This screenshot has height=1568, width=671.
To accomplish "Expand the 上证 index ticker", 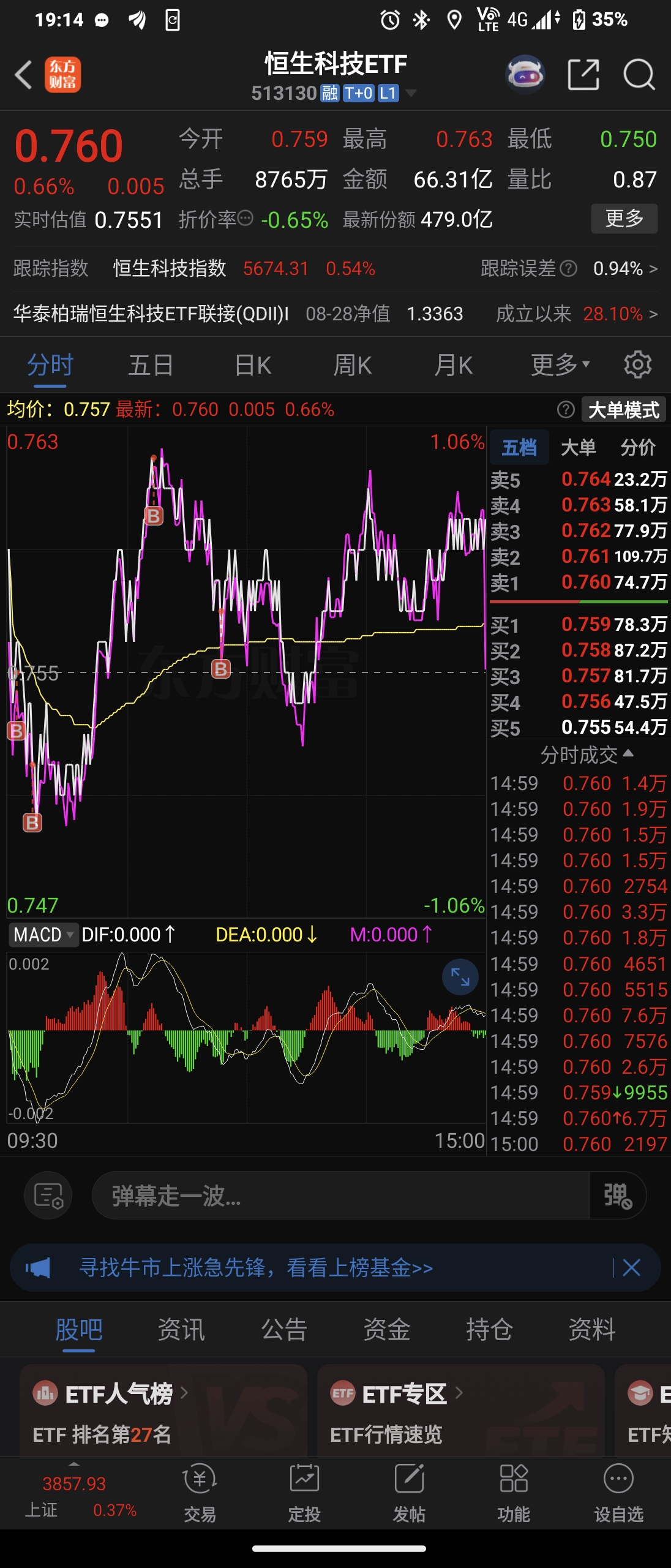I will (x=74, y=1494).
